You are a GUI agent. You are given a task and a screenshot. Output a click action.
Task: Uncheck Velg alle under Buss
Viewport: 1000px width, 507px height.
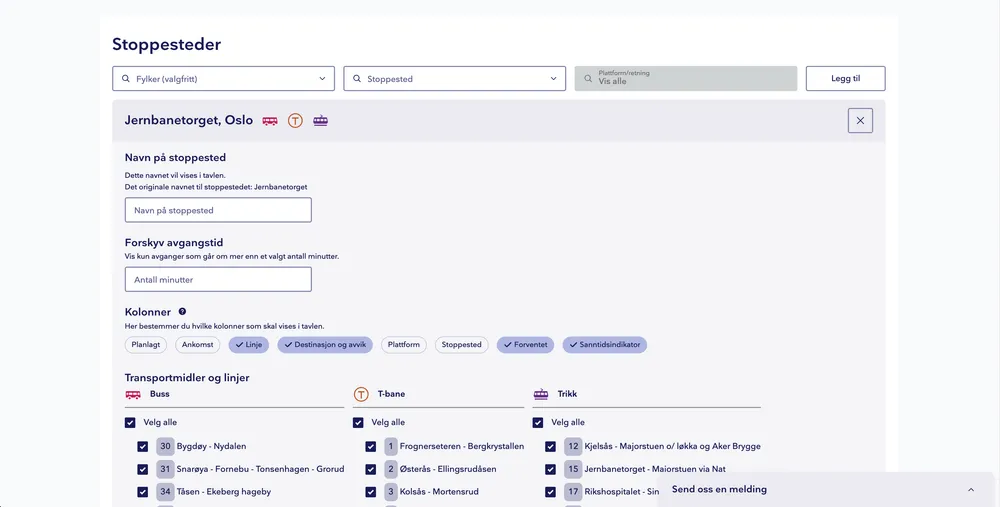click(131, 423)
